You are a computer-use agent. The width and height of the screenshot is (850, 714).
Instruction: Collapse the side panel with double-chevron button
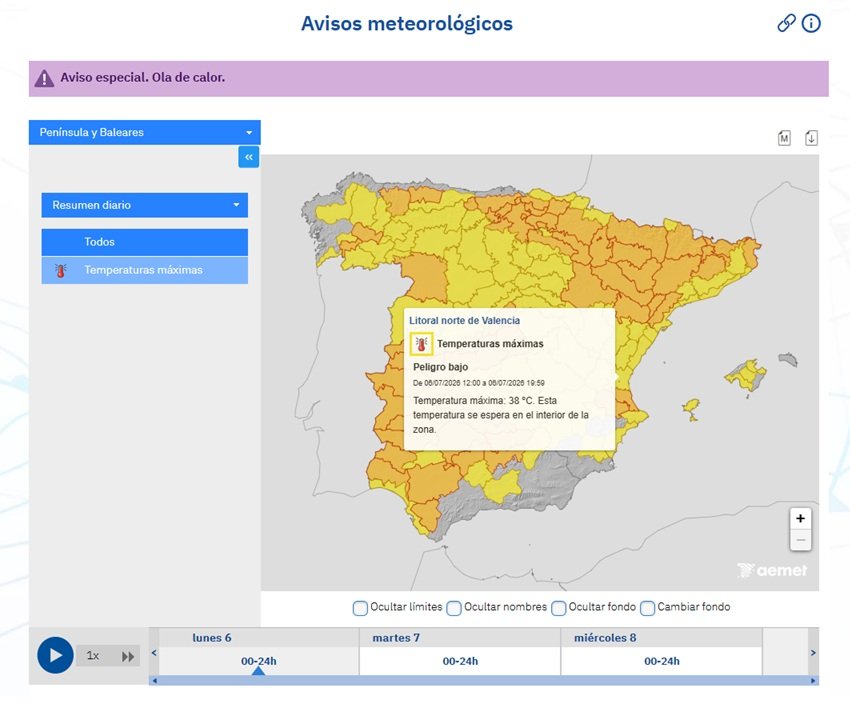coord(249,157)
